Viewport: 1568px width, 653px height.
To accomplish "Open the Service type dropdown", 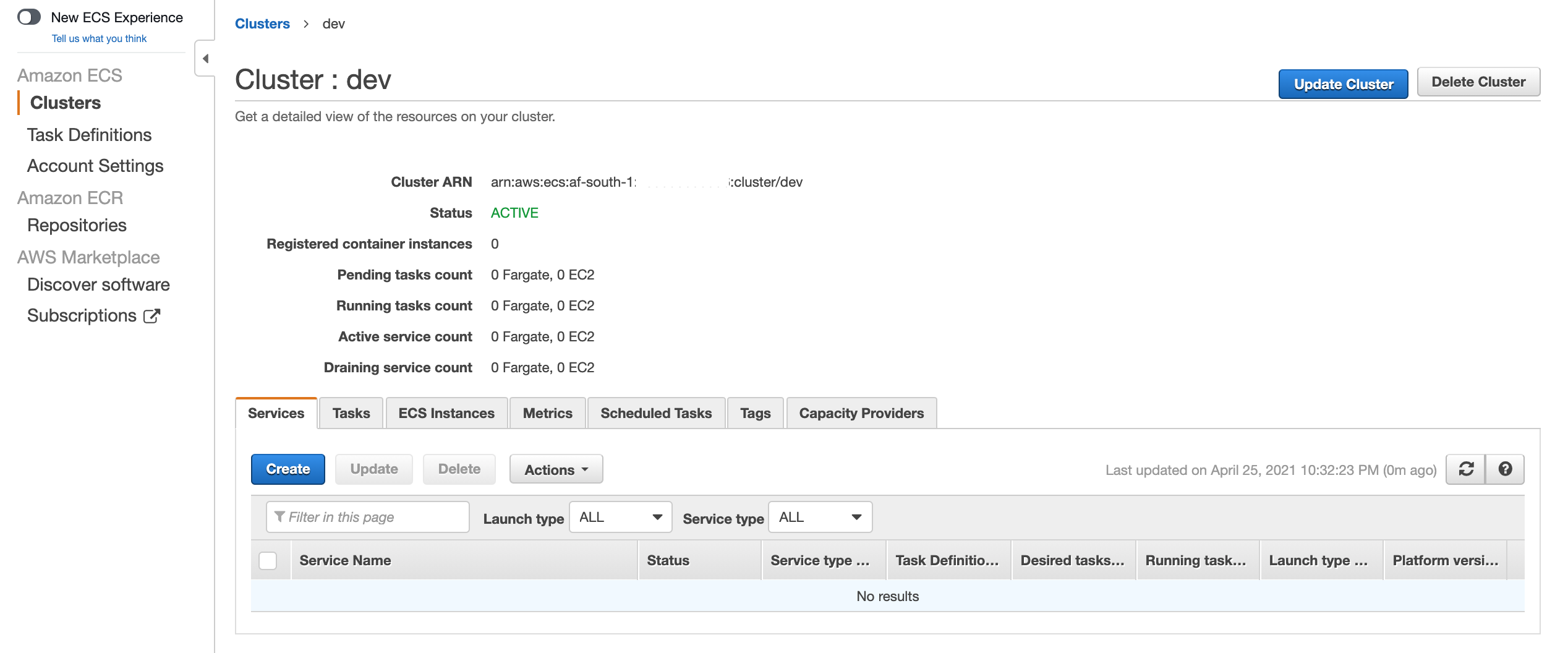I will 820,517.
